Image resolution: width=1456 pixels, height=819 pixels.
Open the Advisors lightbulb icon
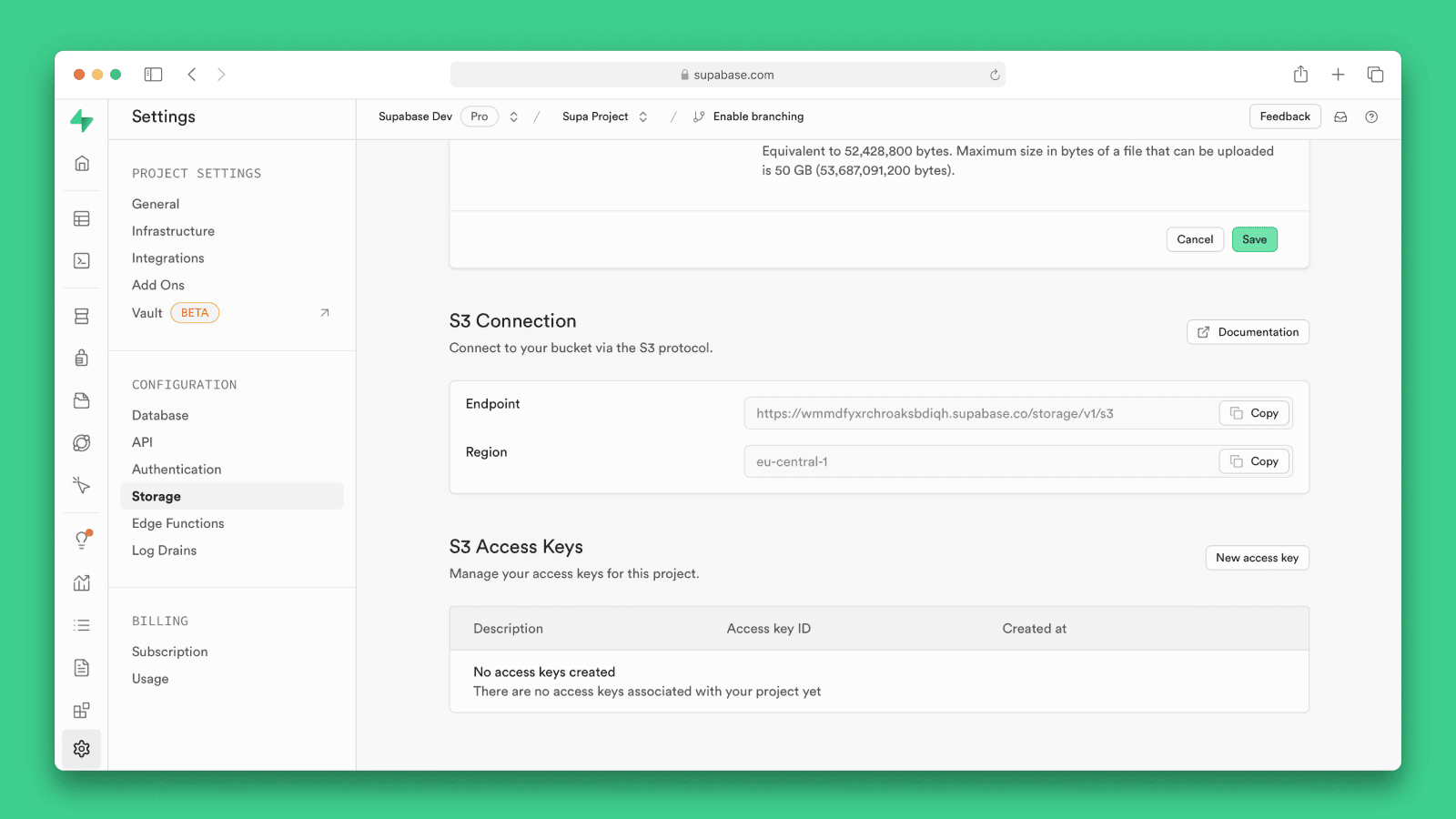82,540
